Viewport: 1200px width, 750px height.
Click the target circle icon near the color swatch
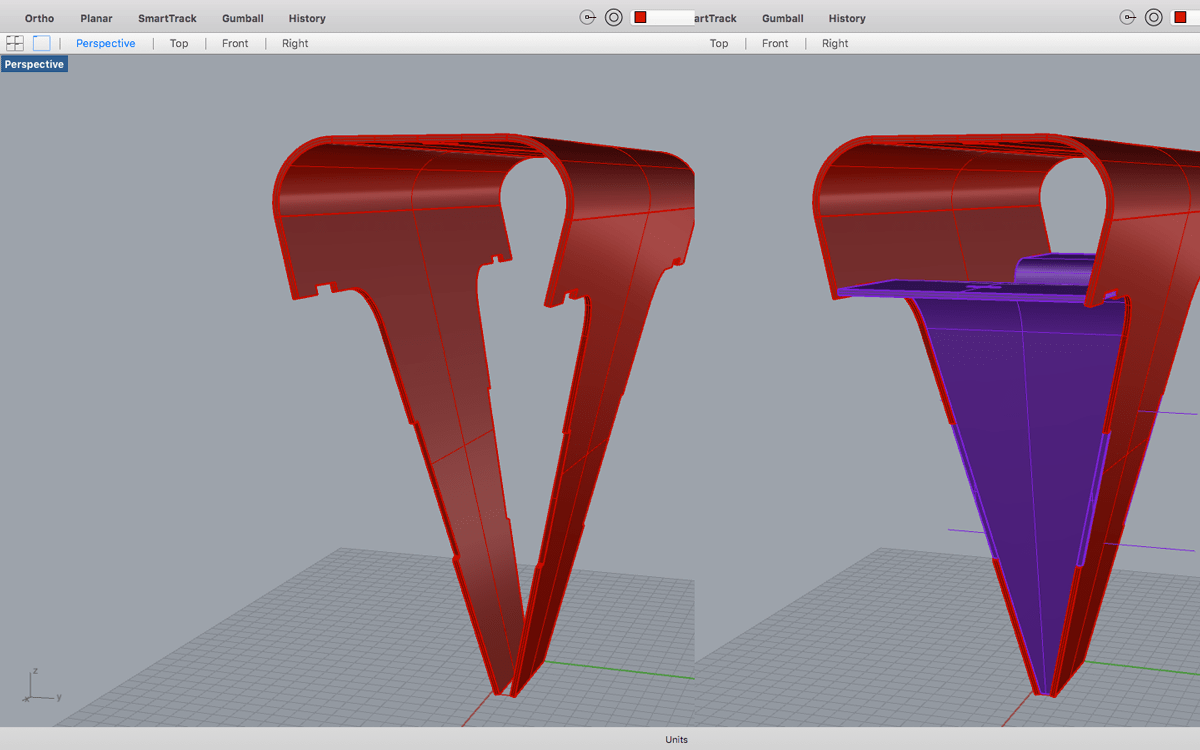pos(613,17)
